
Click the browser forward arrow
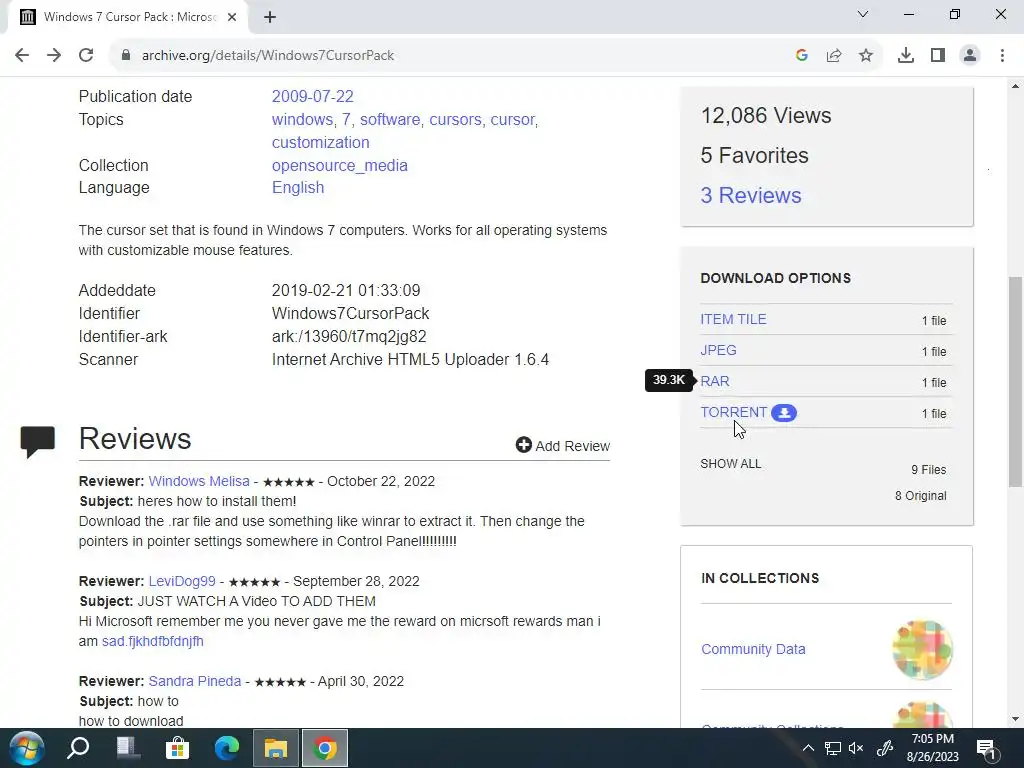pos(54,56)
